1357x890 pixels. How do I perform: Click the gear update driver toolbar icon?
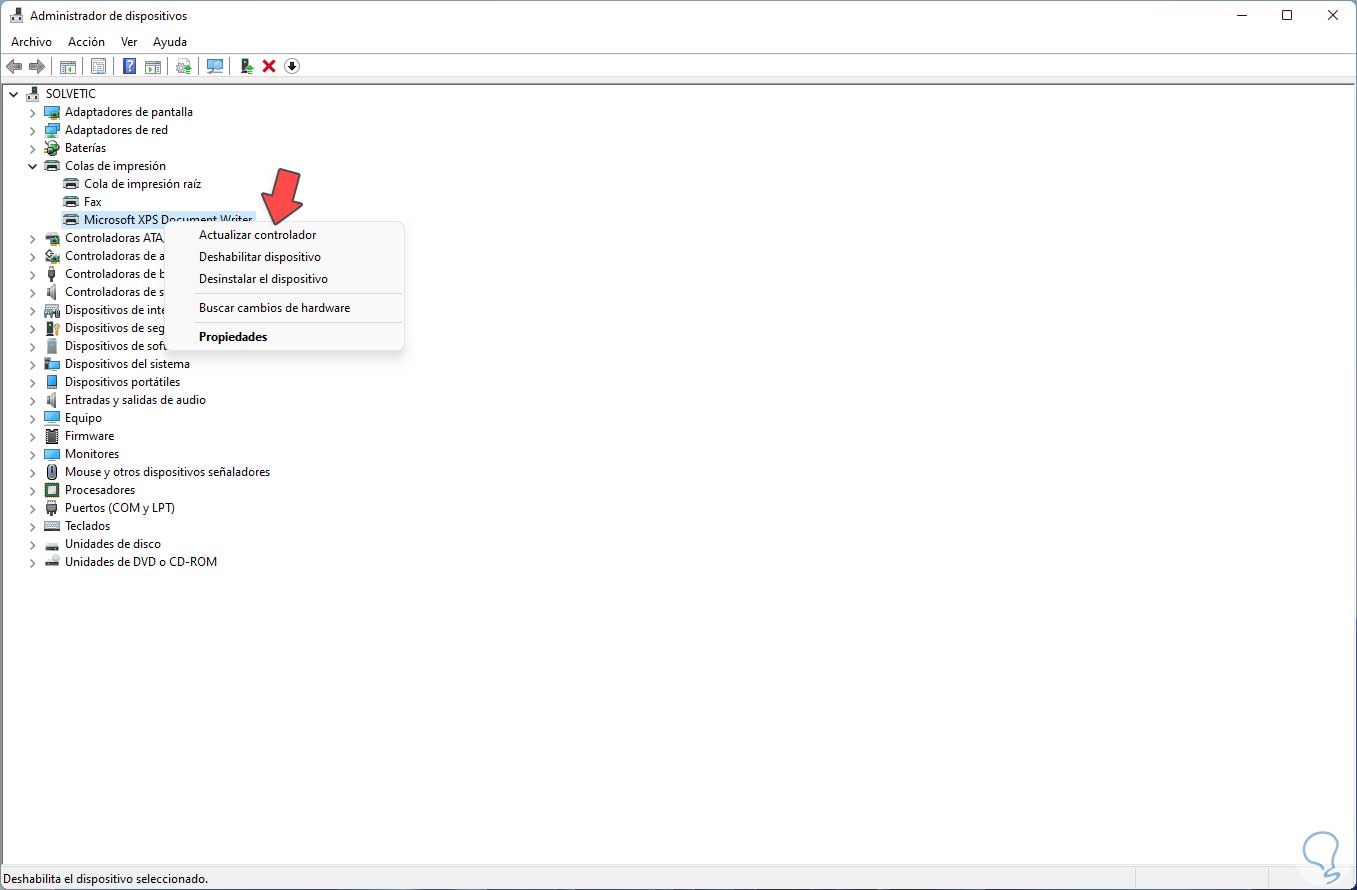tap(184, 66)
